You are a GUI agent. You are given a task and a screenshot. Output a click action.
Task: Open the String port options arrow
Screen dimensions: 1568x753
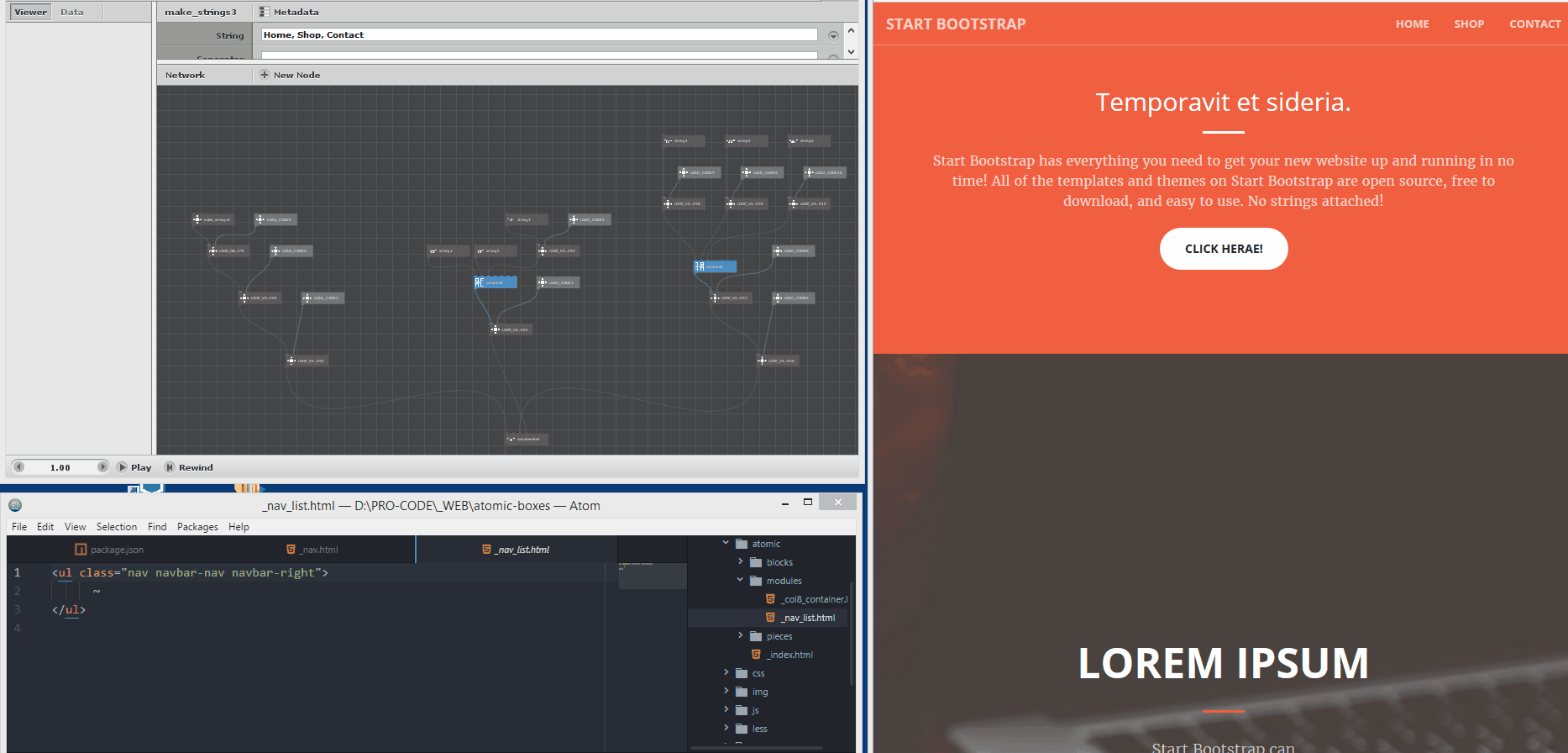coord(833,35)
